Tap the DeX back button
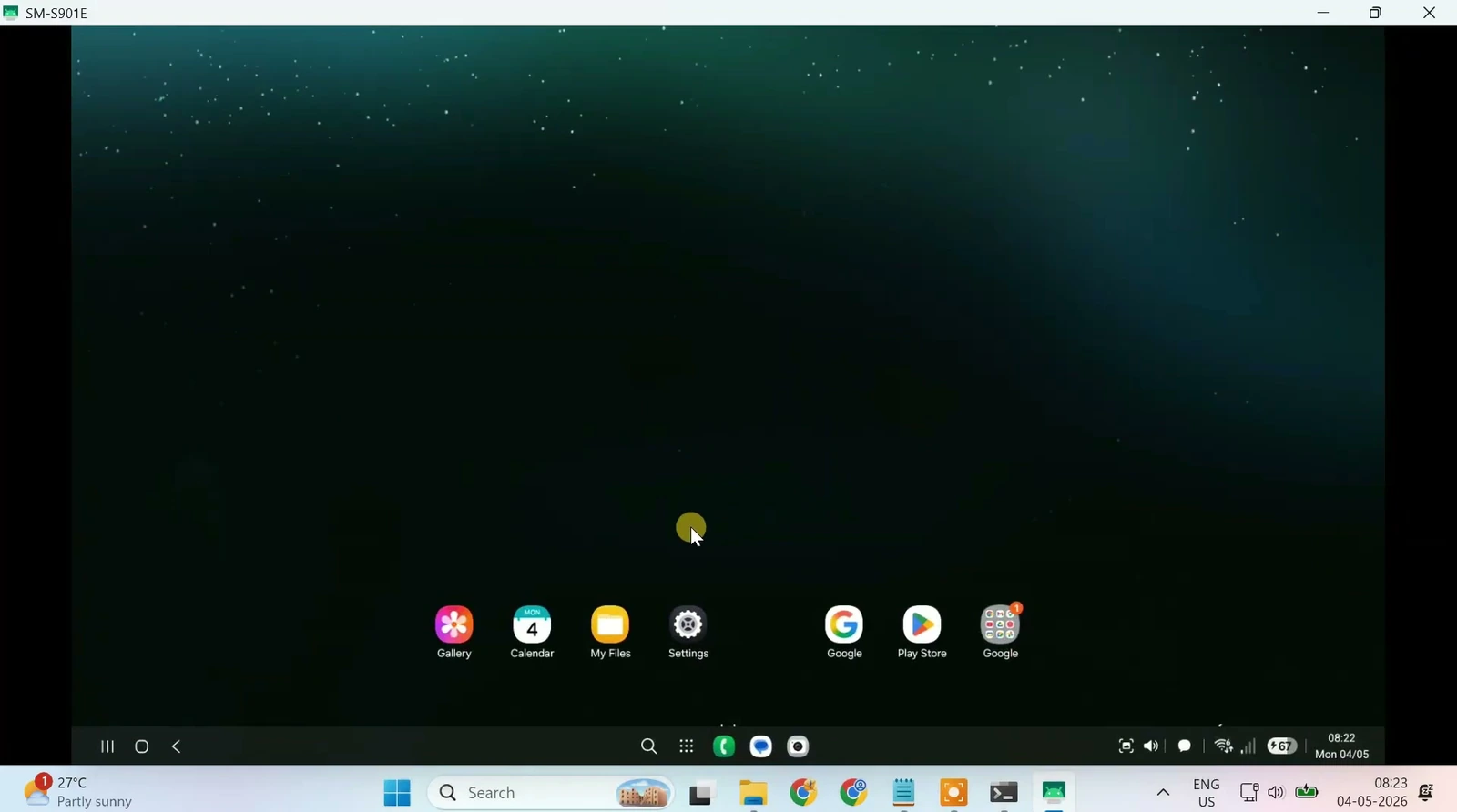This screenshot has width=1457, height=812. pyautogui.click(x=177, y=746)
